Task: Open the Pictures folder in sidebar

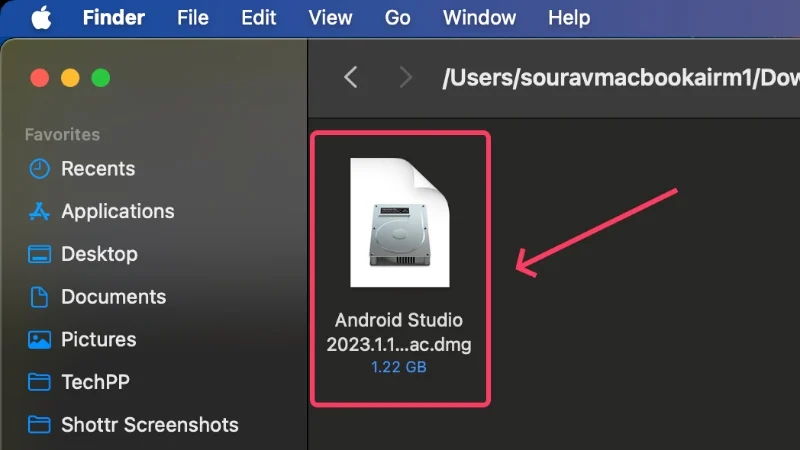Action: (x=99, y=340)
